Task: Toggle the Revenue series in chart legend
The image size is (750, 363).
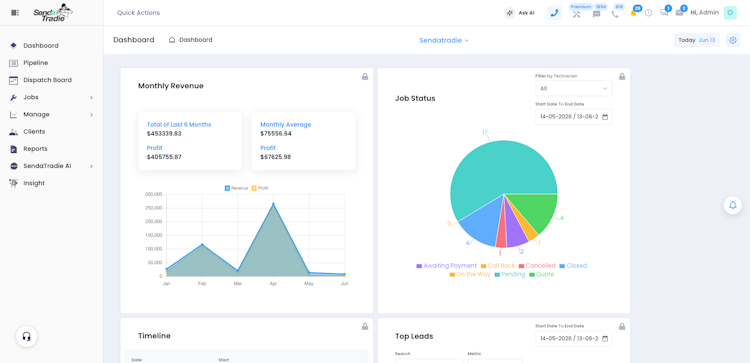Action: tap(237, 188)
